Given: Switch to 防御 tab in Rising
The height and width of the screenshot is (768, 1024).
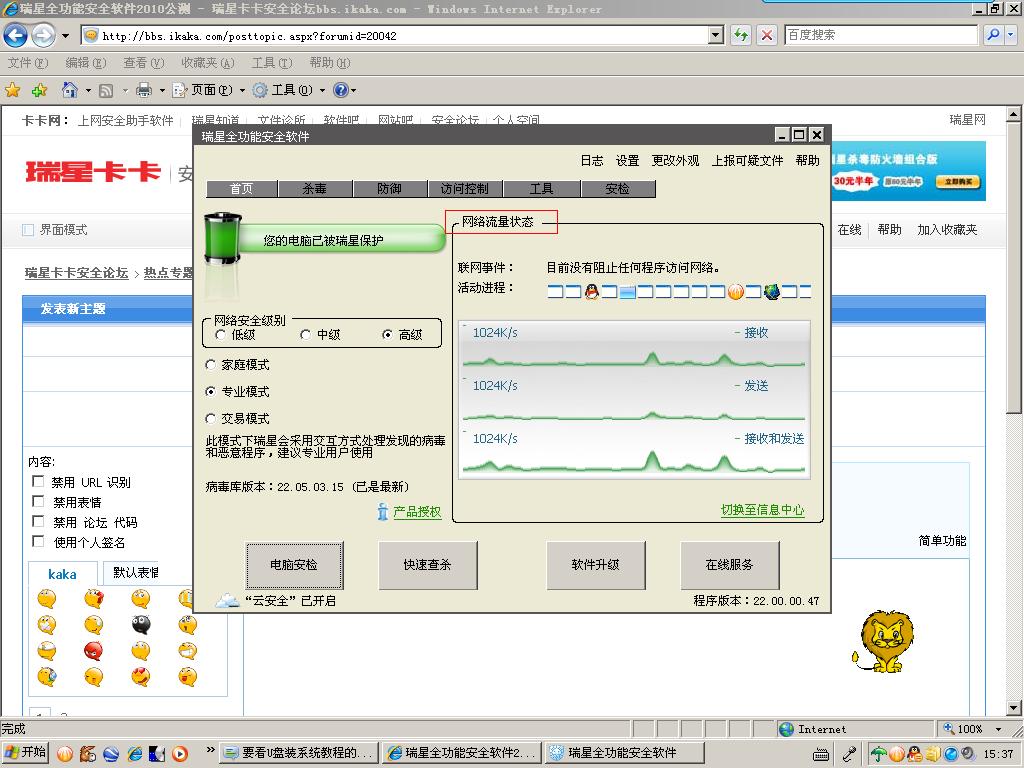Looking at the screenshot, I should click(389, 189).
